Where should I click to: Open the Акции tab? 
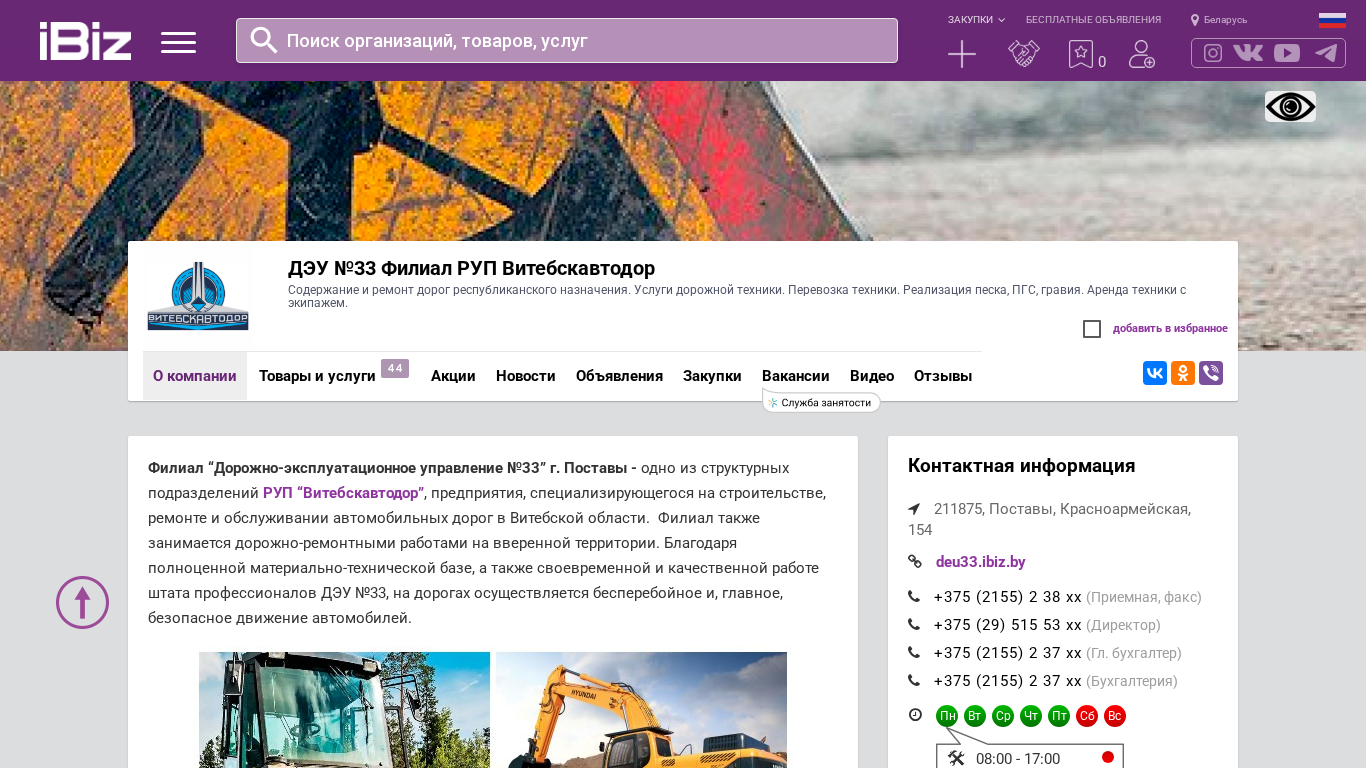453,376
